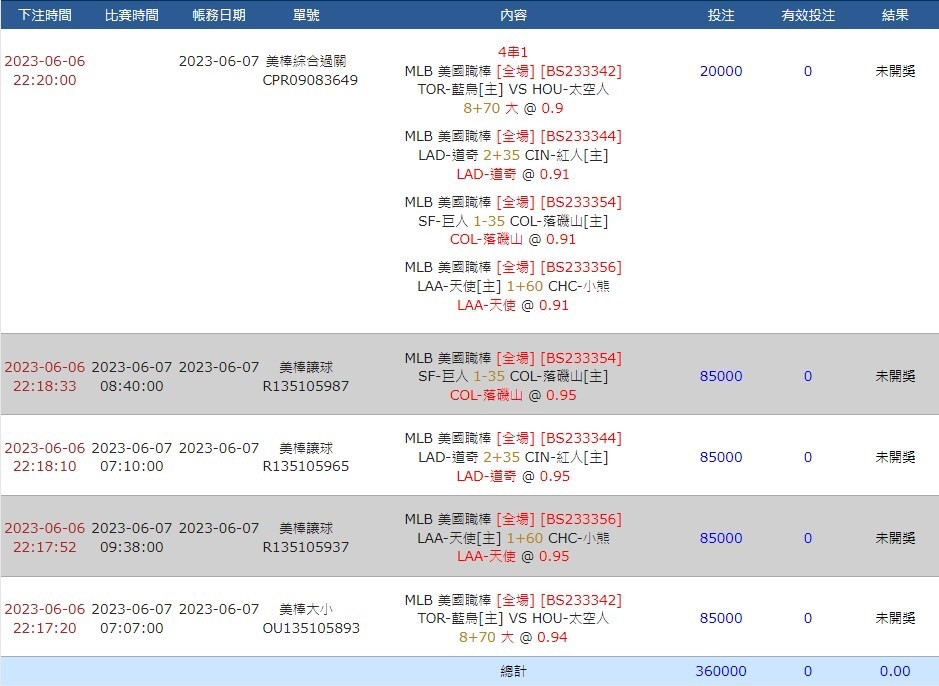The image size is (939, 686).
Task: Click the stake amount 20000
Action: coord(721,71)
